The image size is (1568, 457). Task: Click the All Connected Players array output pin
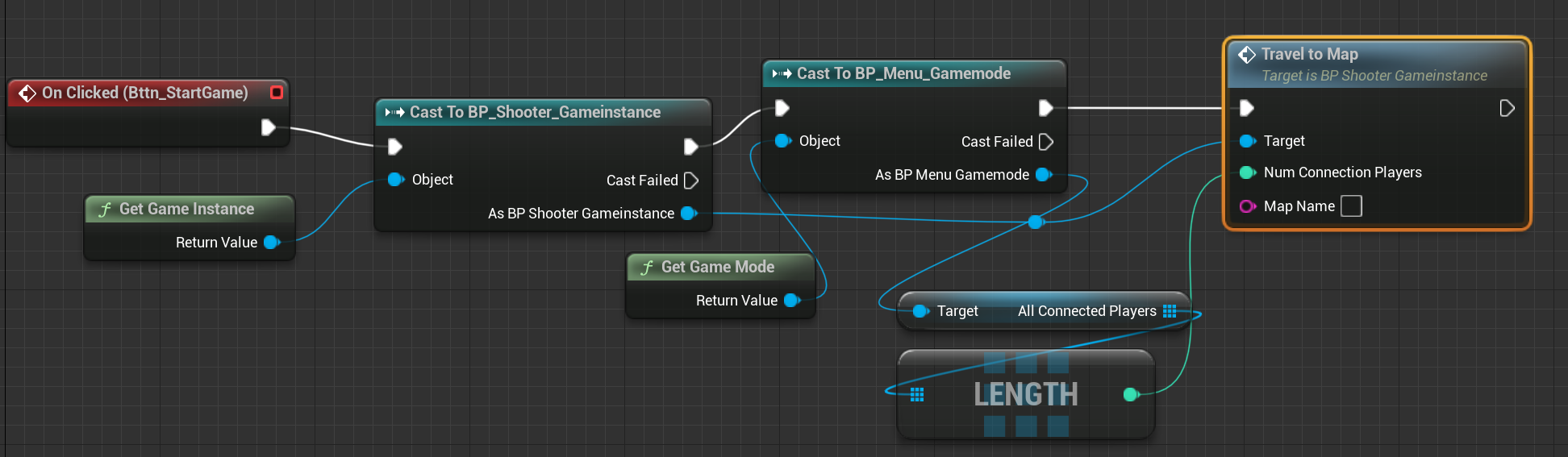point(1170,311)
